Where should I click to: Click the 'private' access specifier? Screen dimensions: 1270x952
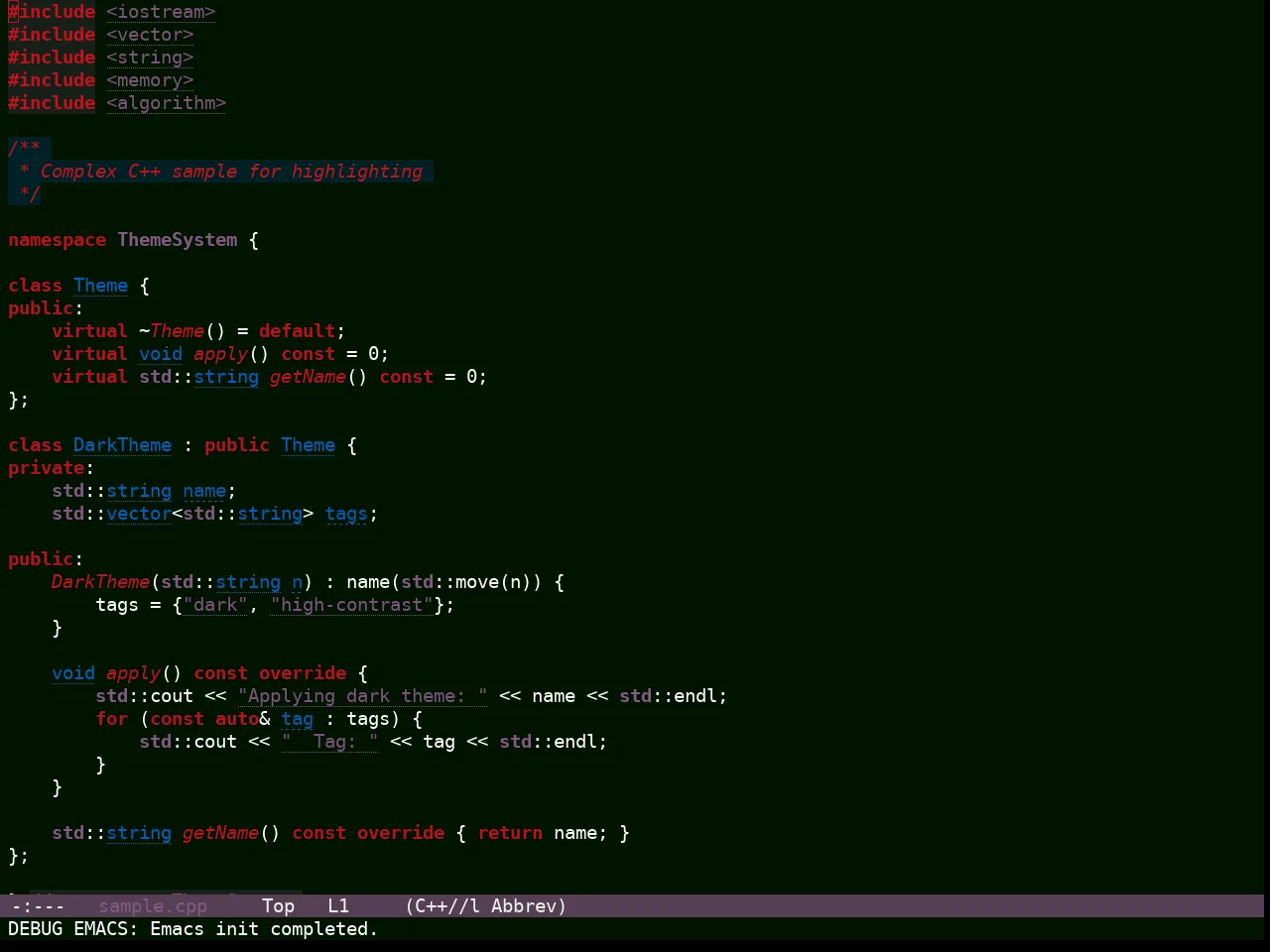46,468
